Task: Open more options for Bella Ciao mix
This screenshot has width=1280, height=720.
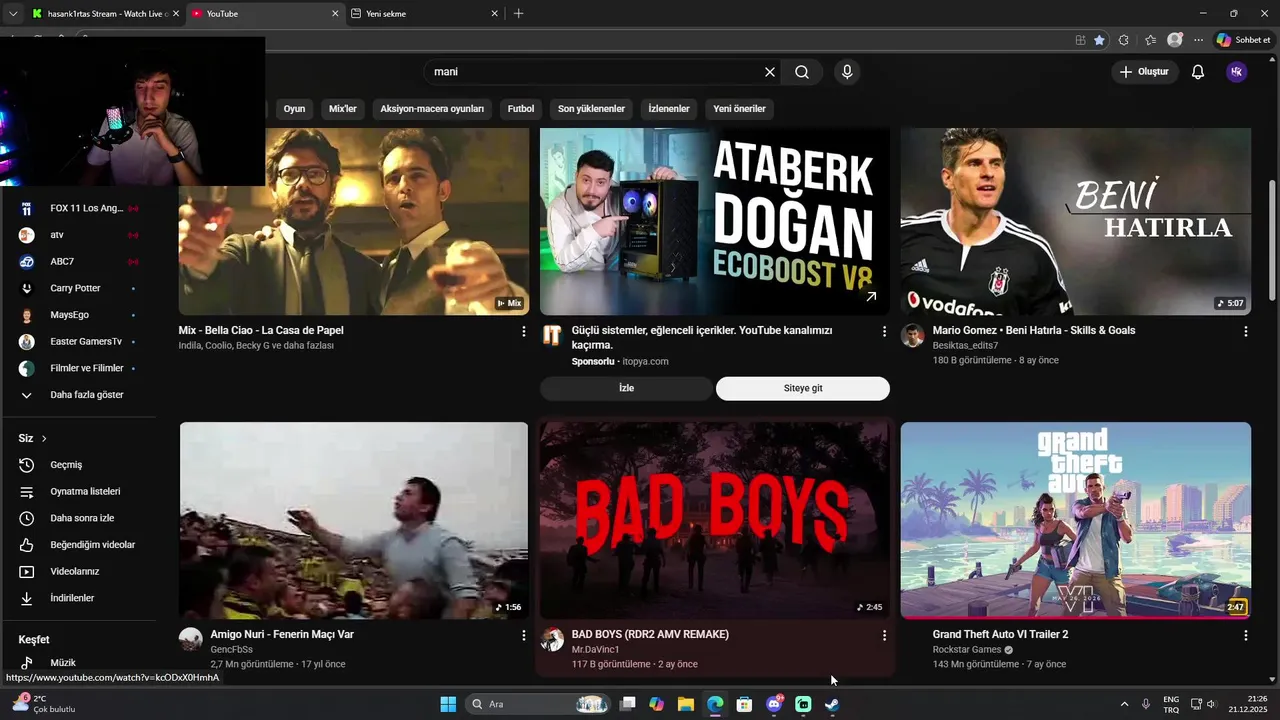Action: pyautogui.click(x=523, y=331)
